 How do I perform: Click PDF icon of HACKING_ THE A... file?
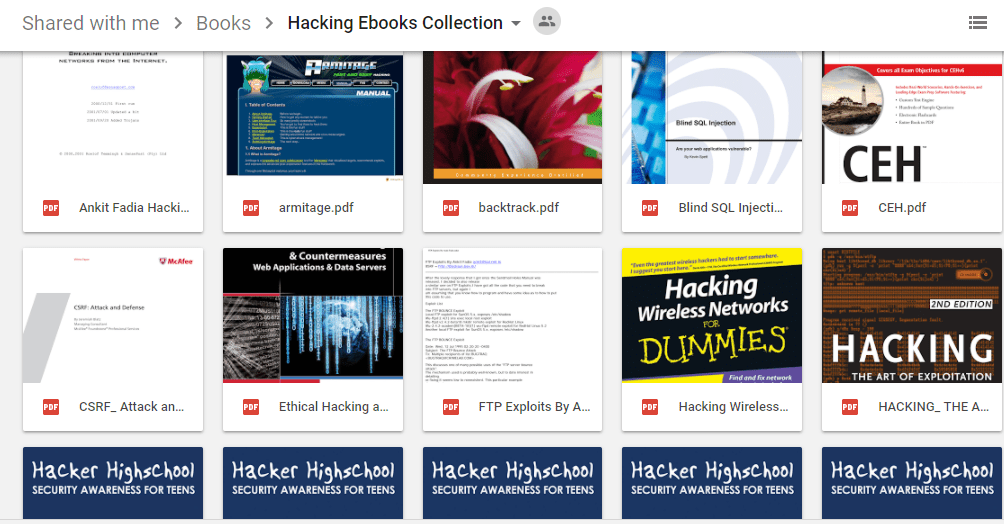click(850, 407)
